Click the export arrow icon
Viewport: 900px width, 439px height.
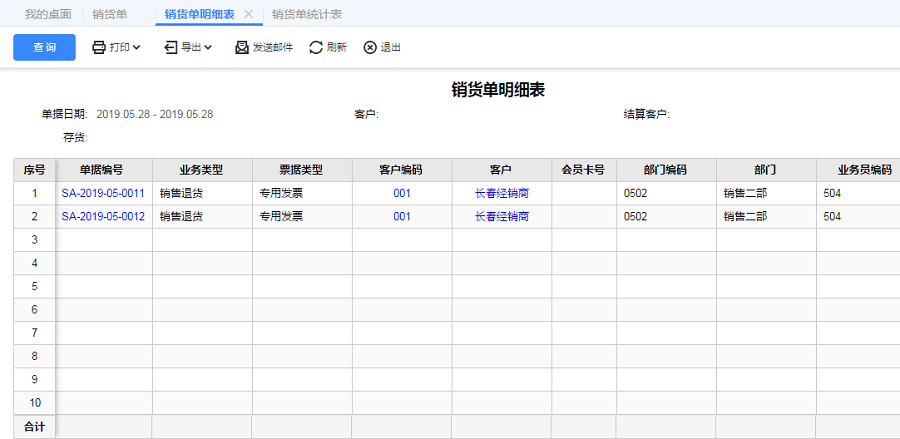[x=171, y=47]
